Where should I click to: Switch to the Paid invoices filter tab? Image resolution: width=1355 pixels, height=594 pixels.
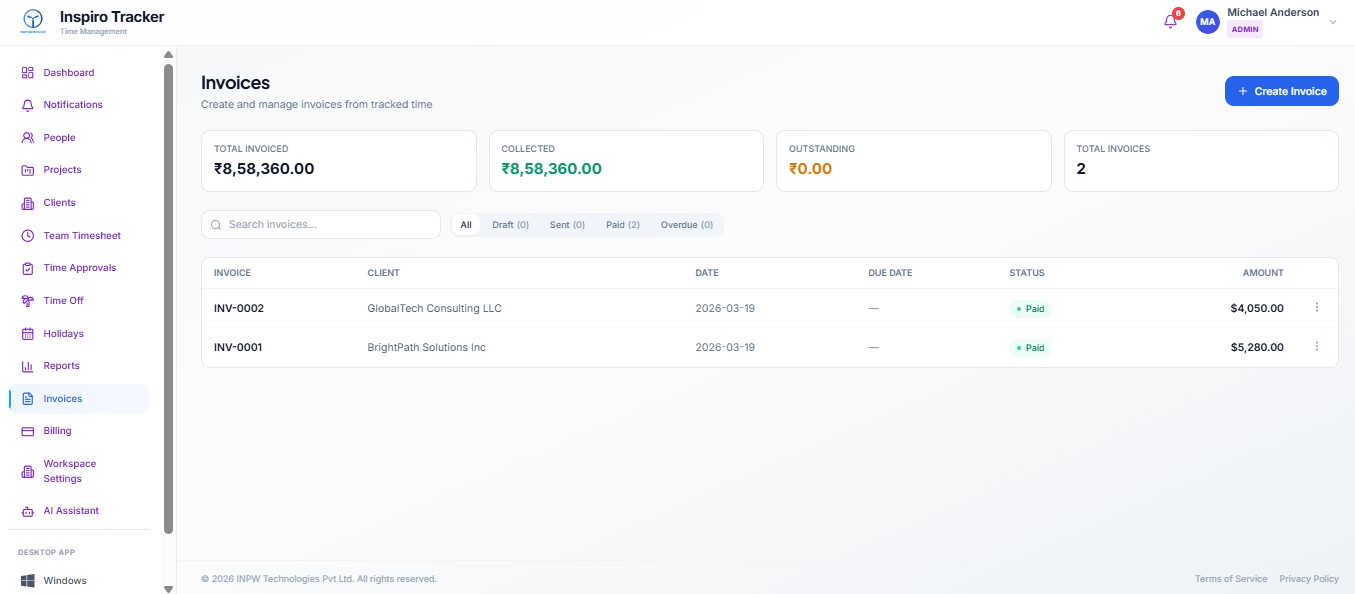click(x=622, y=224)
